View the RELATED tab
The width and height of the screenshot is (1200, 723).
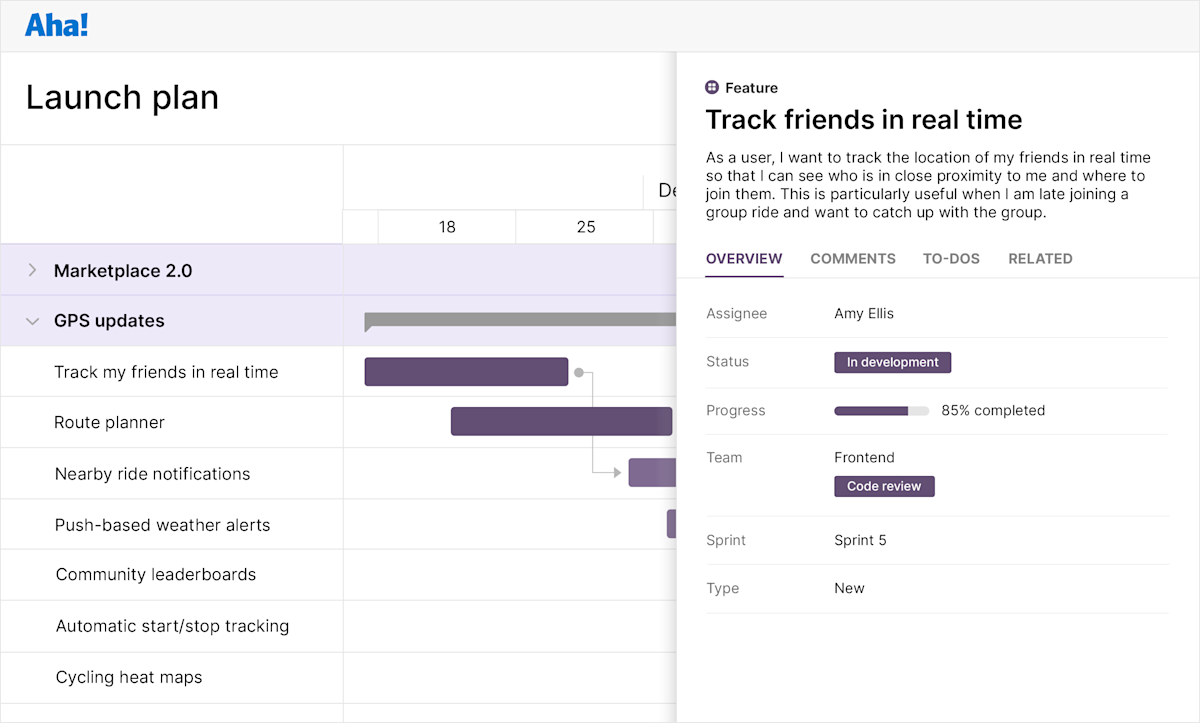tap(1040, 258)
